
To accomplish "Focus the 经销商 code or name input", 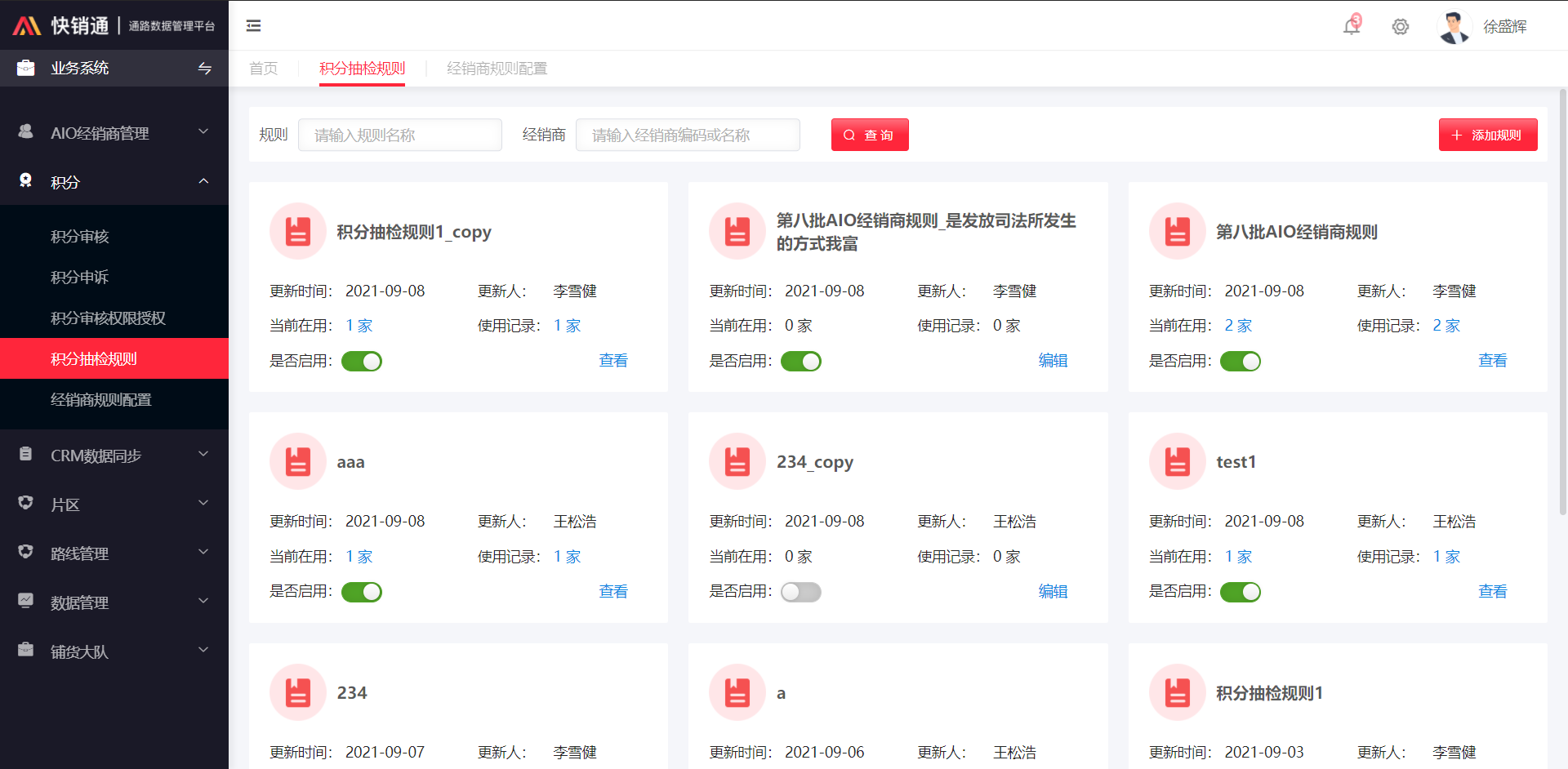I will click(x=688, y=135).
